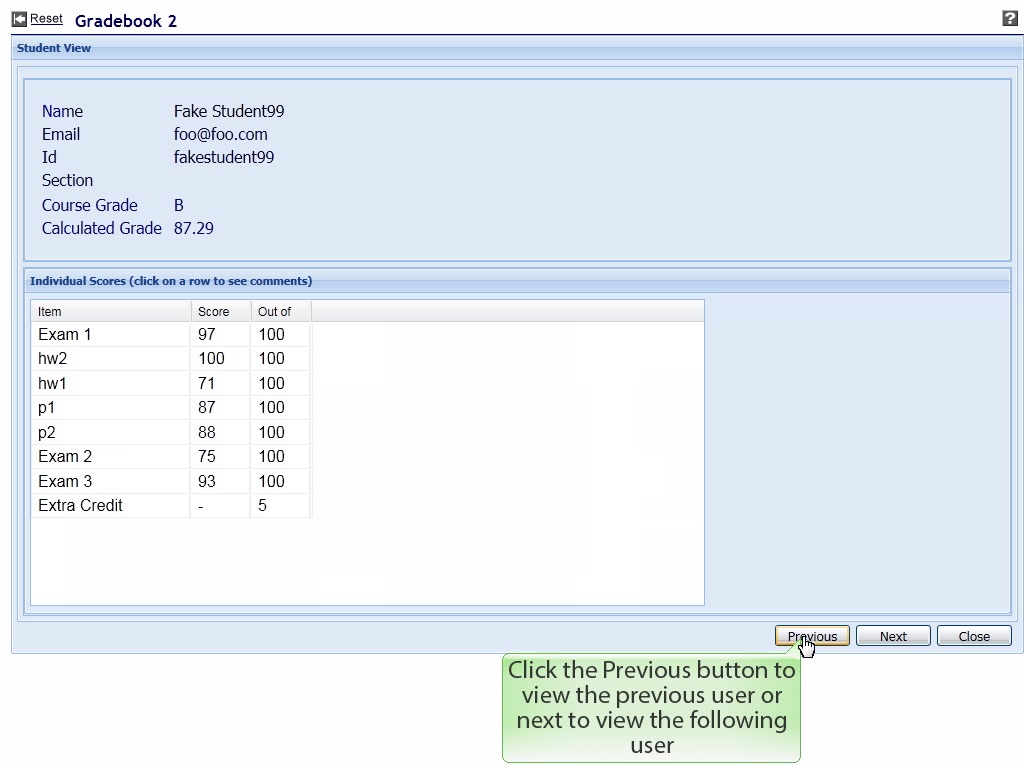Click the email foo@foo.com
This screenshot has height=768, width=1024.
pos(220,134)
